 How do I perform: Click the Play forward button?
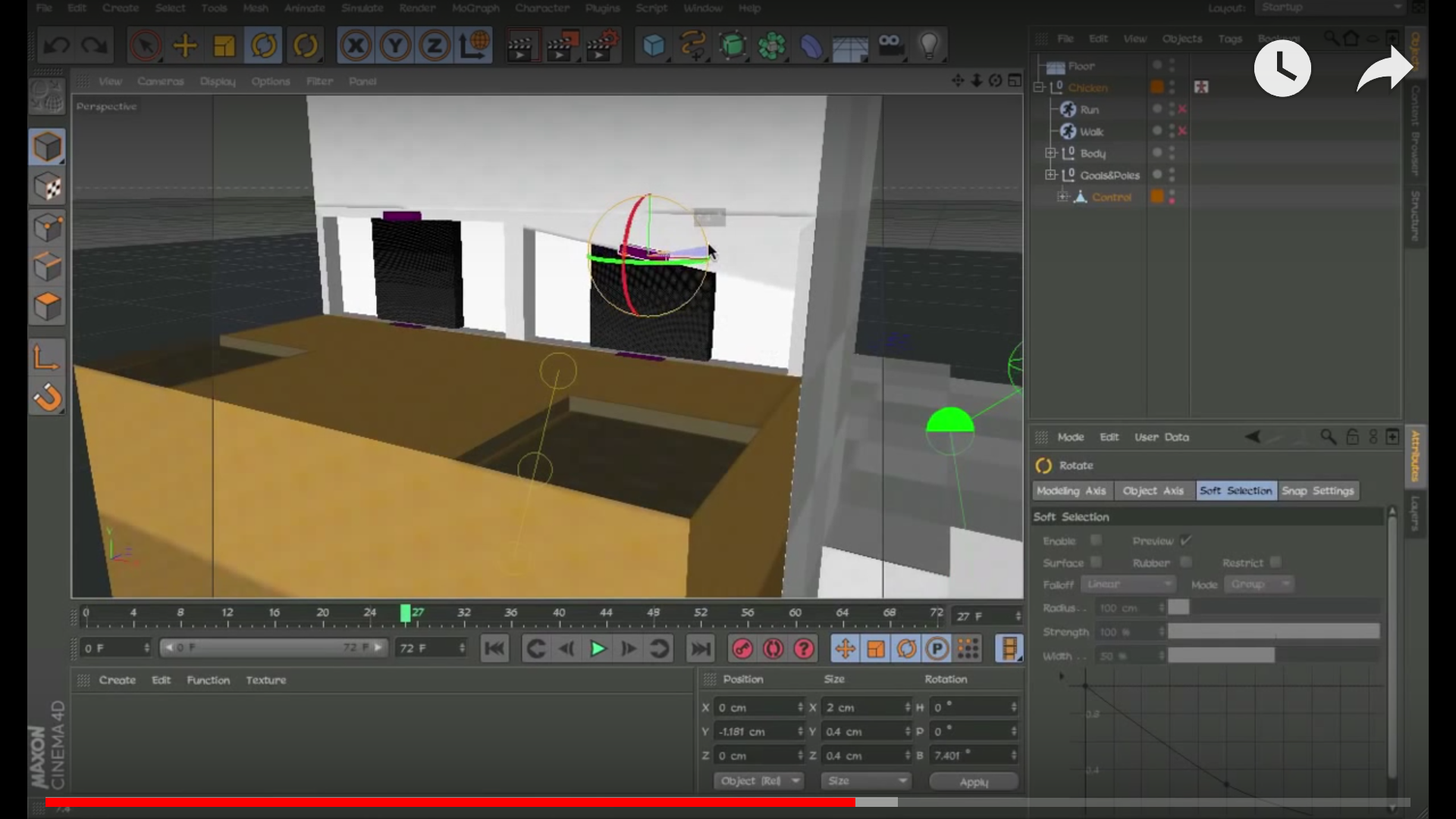598,649
